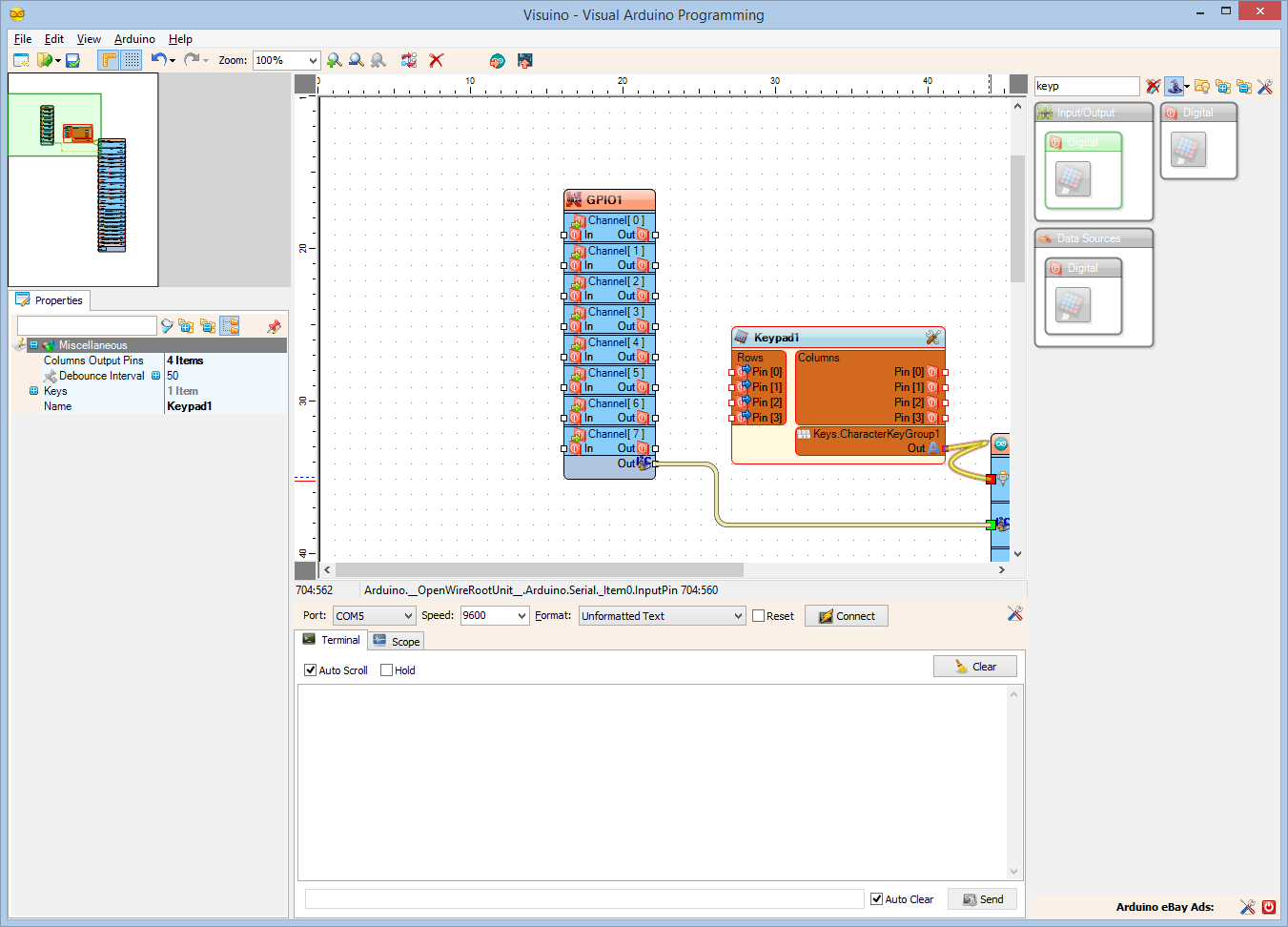
Task: Clear the component search filter with red X icon
Action: pos(1152,86)
